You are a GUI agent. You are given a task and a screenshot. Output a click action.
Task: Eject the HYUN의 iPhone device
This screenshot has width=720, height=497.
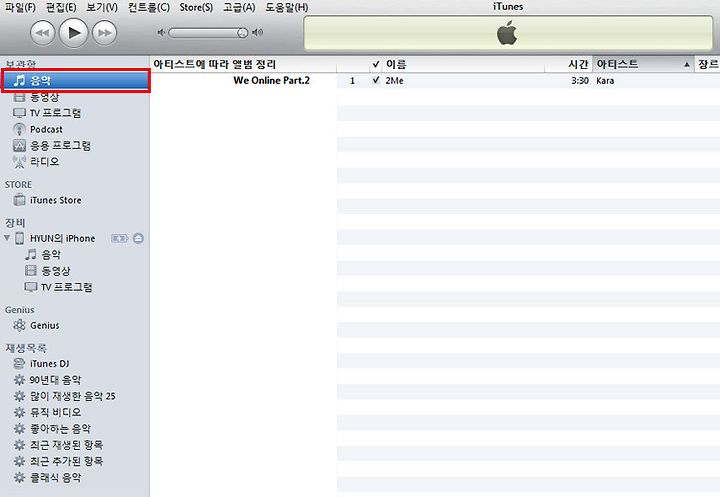[138, 238]
